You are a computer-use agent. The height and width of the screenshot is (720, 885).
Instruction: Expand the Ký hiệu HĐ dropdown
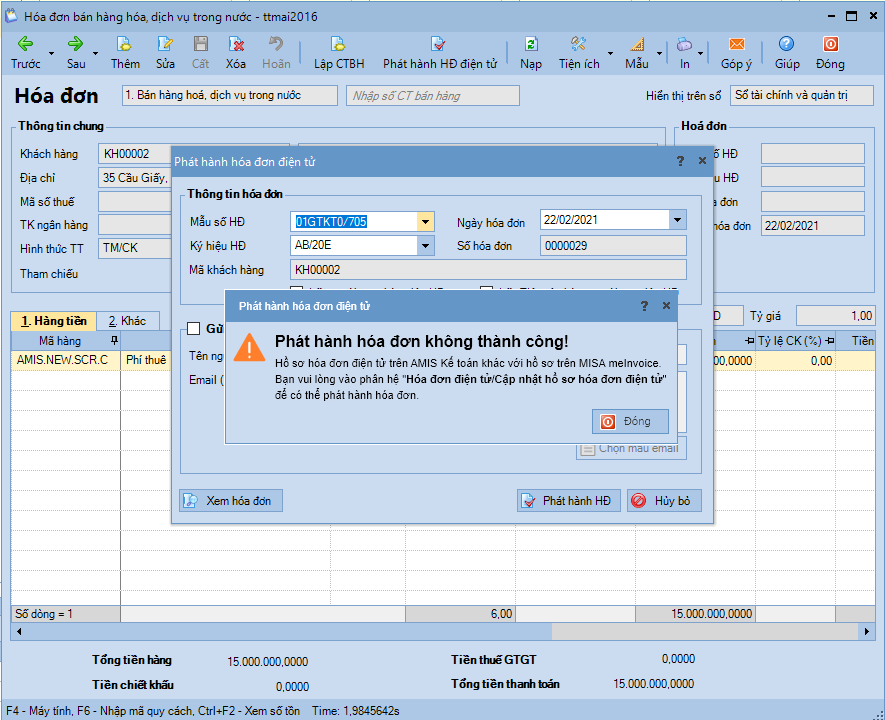coord(426,246)
